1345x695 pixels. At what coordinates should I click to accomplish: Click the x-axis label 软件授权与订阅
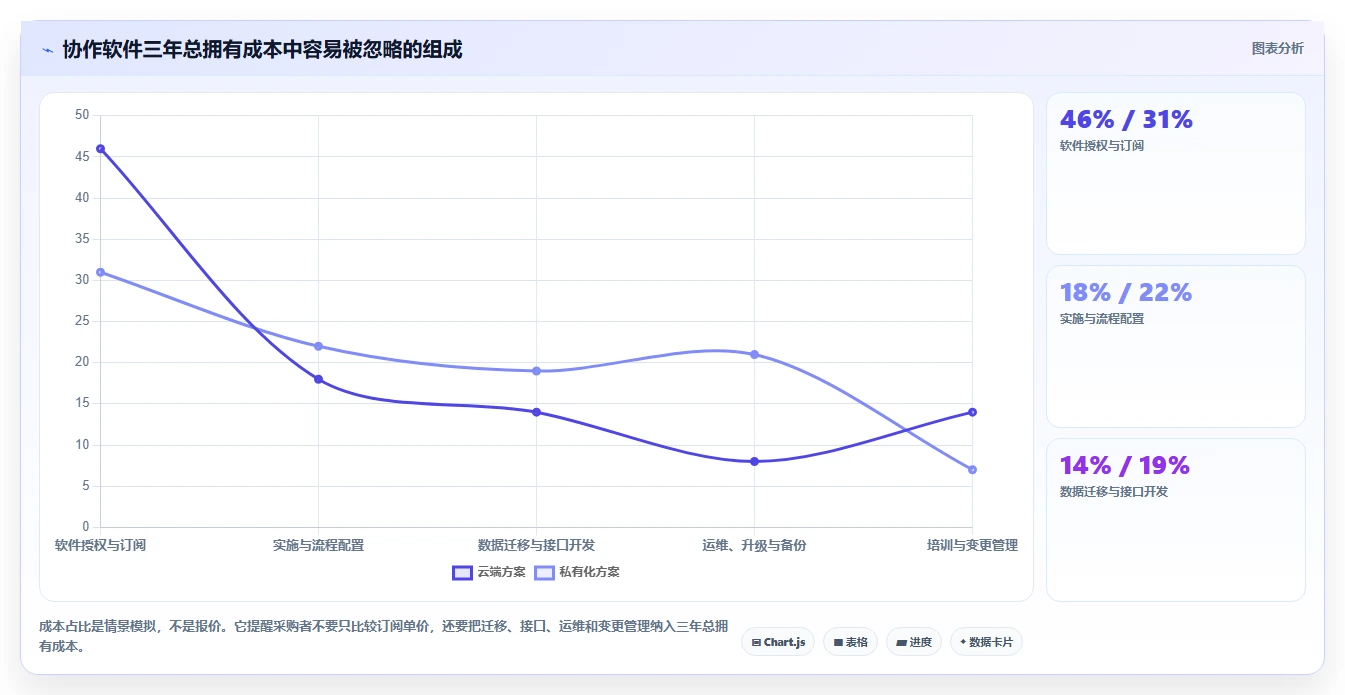100,545
